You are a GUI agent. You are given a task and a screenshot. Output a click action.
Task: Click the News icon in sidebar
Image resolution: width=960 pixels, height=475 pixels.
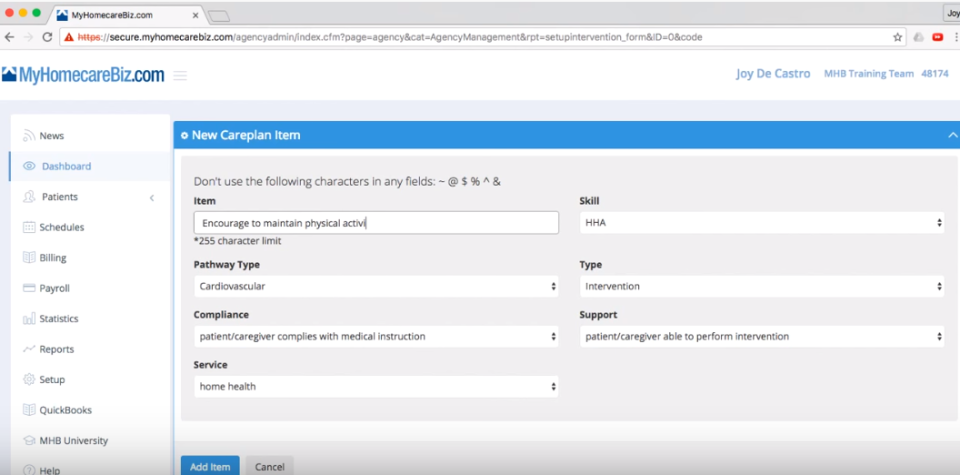tap(29, 136)
